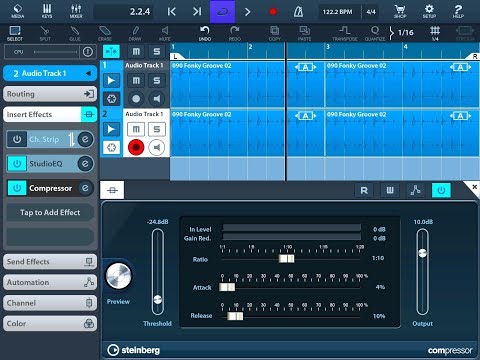Enable Write automation (W) in effect panel

tap(390, 190)
